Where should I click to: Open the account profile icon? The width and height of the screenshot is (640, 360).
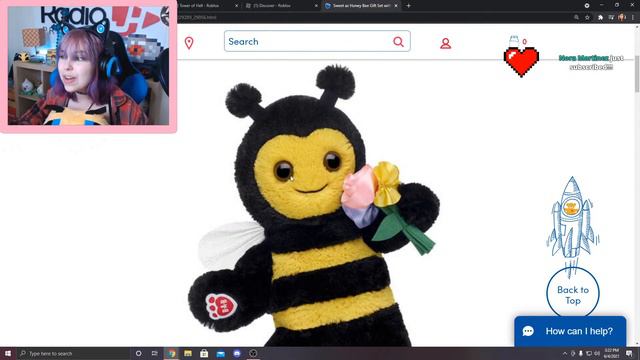445,43
